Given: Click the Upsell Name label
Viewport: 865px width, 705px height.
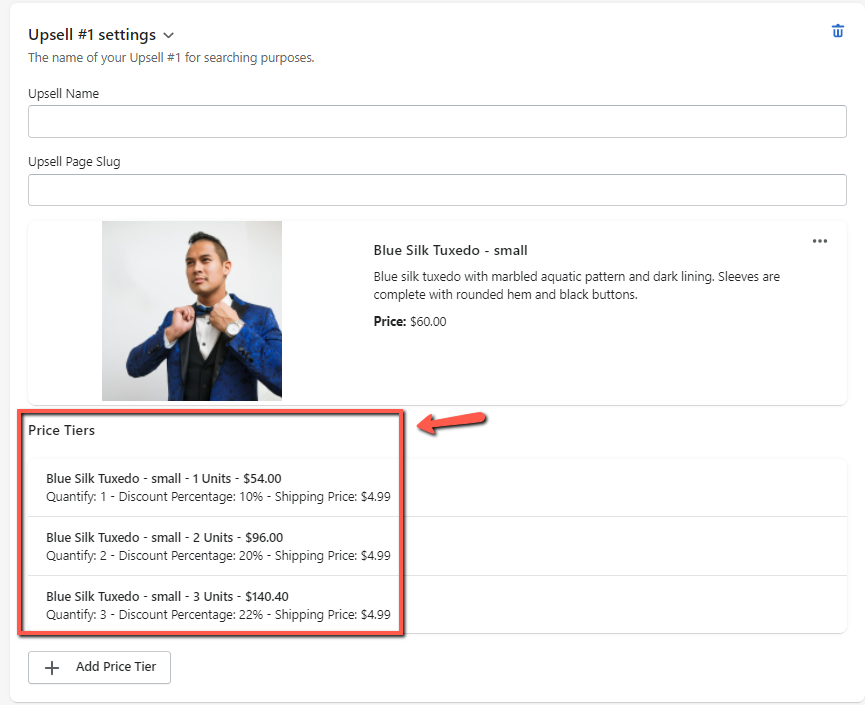Looking at the screenshot, I should [63, 94].
